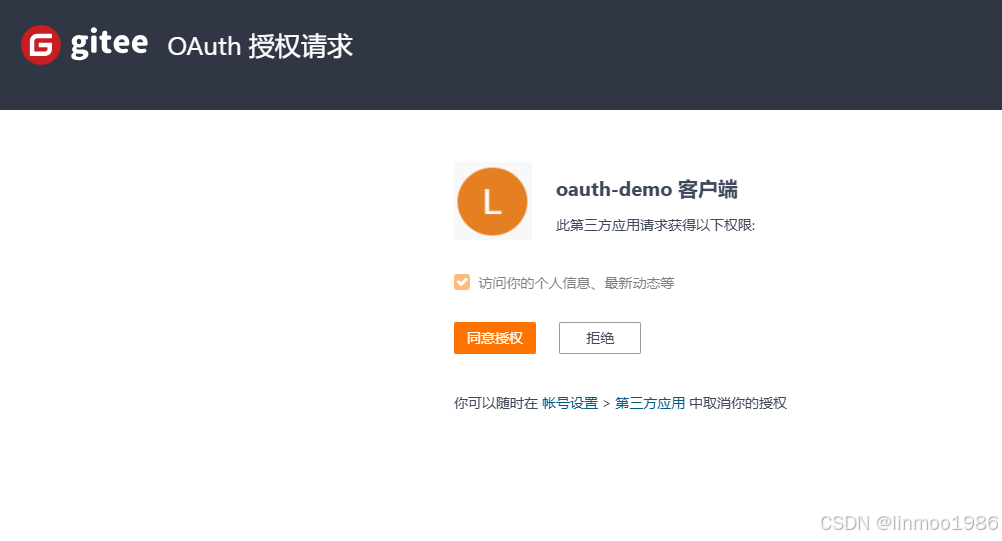Toggle the personal information permission checkbox
Image resolution: width=1002 pixels, height=541 pixels.
[x=462, y=282]
